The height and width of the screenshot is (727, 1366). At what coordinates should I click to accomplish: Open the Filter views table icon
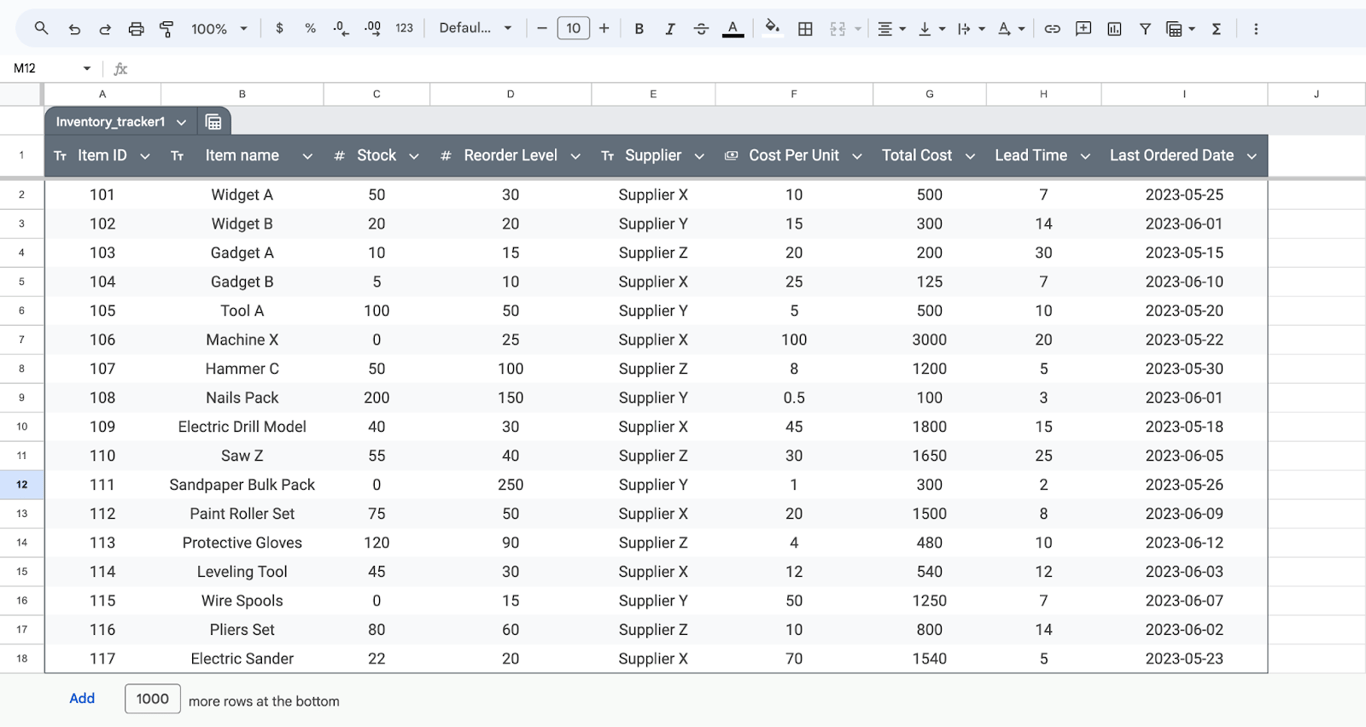pos(1181,29)
